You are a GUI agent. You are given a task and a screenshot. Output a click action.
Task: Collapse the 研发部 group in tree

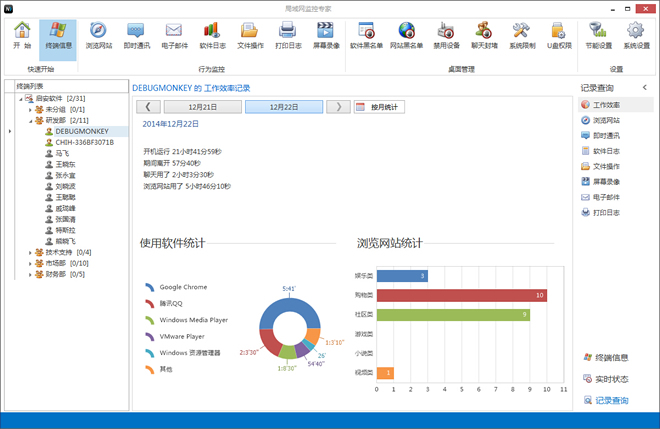pyautogui.click(x=30, y=120)
